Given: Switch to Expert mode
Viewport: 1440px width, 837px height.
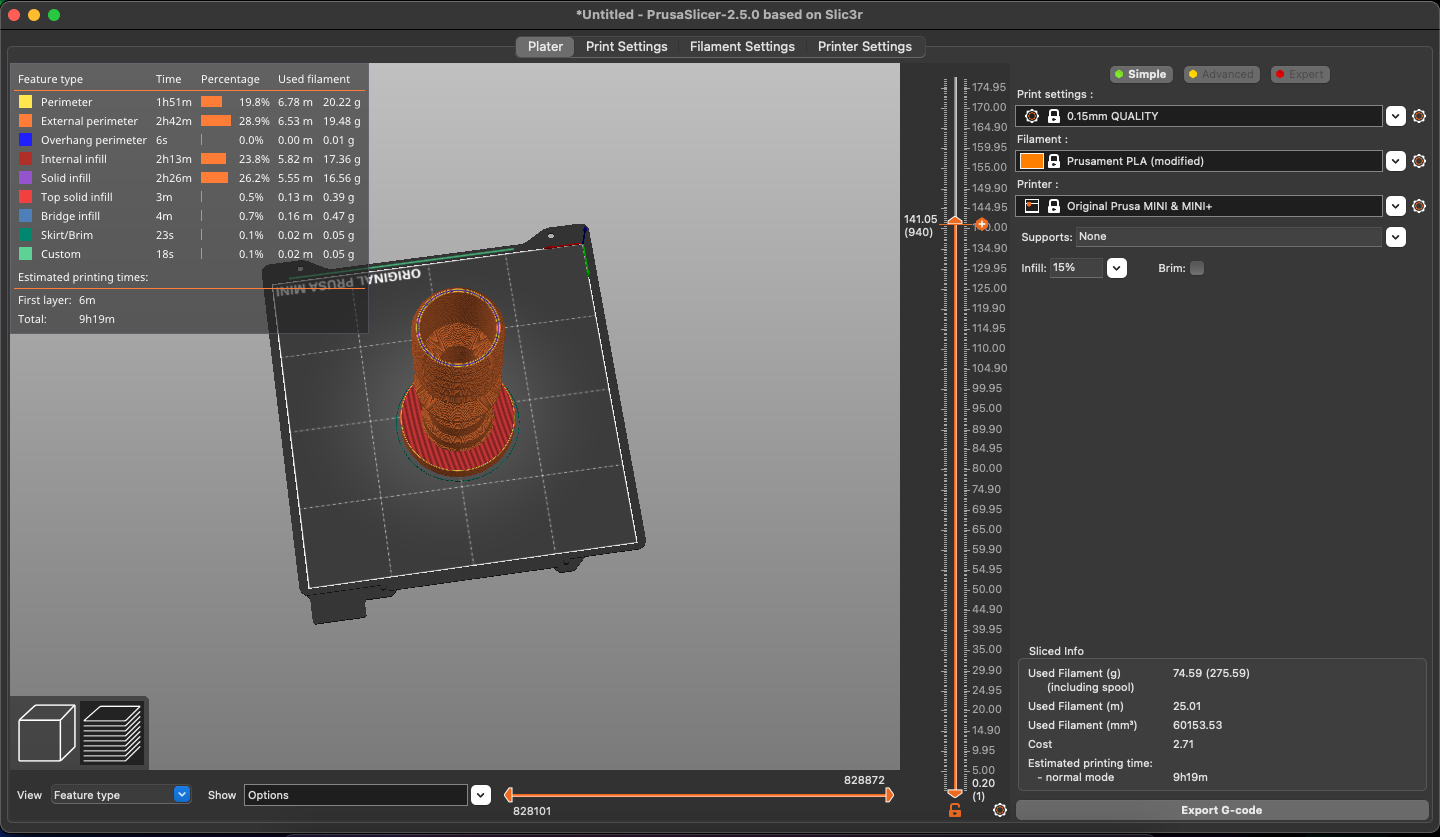Looking at the screenshot, I should pyautogui.click(x=1299, y=74).
